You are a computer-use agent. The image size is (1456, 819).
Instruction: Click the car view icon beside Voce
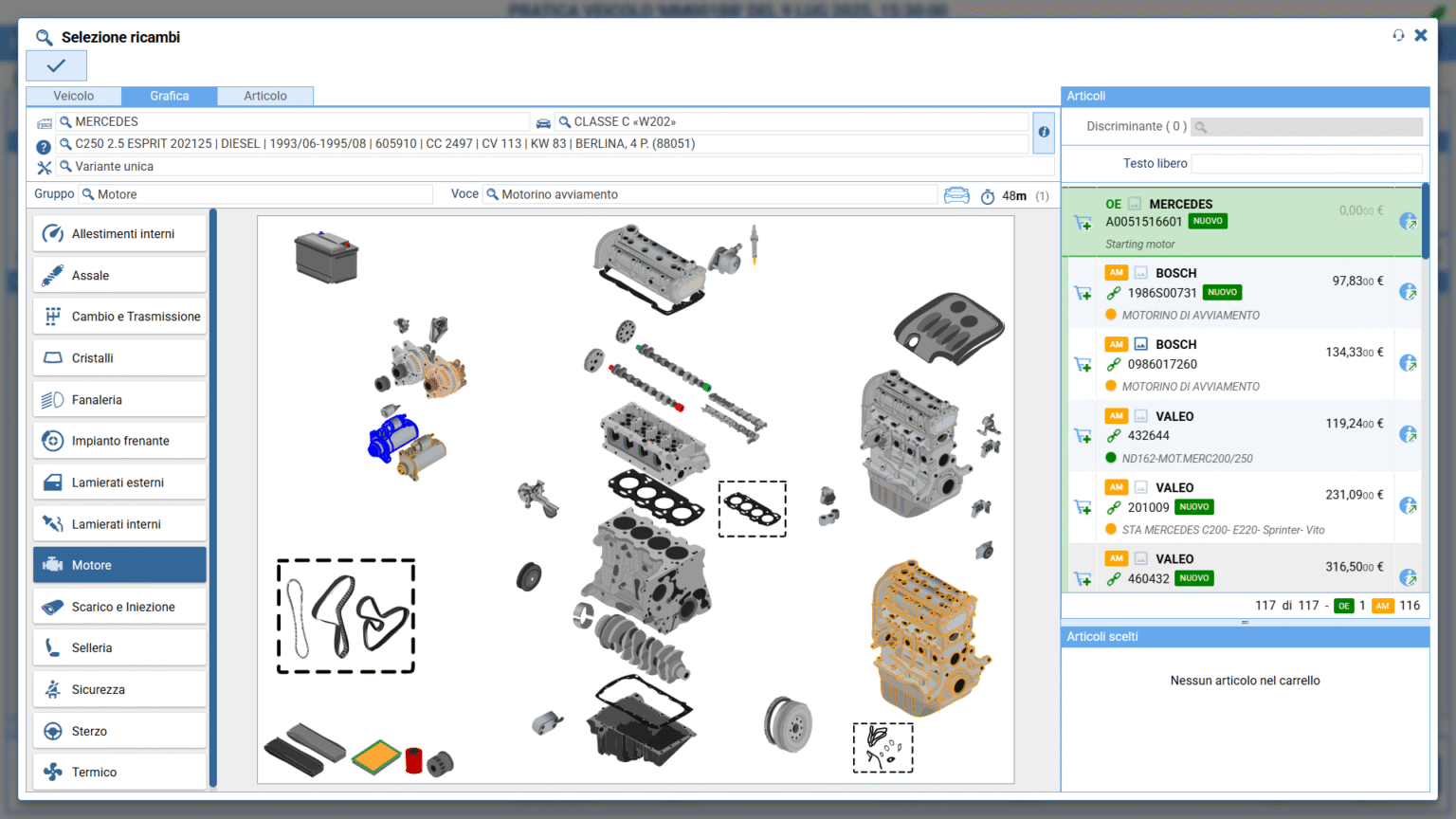(x=956, y=195)
